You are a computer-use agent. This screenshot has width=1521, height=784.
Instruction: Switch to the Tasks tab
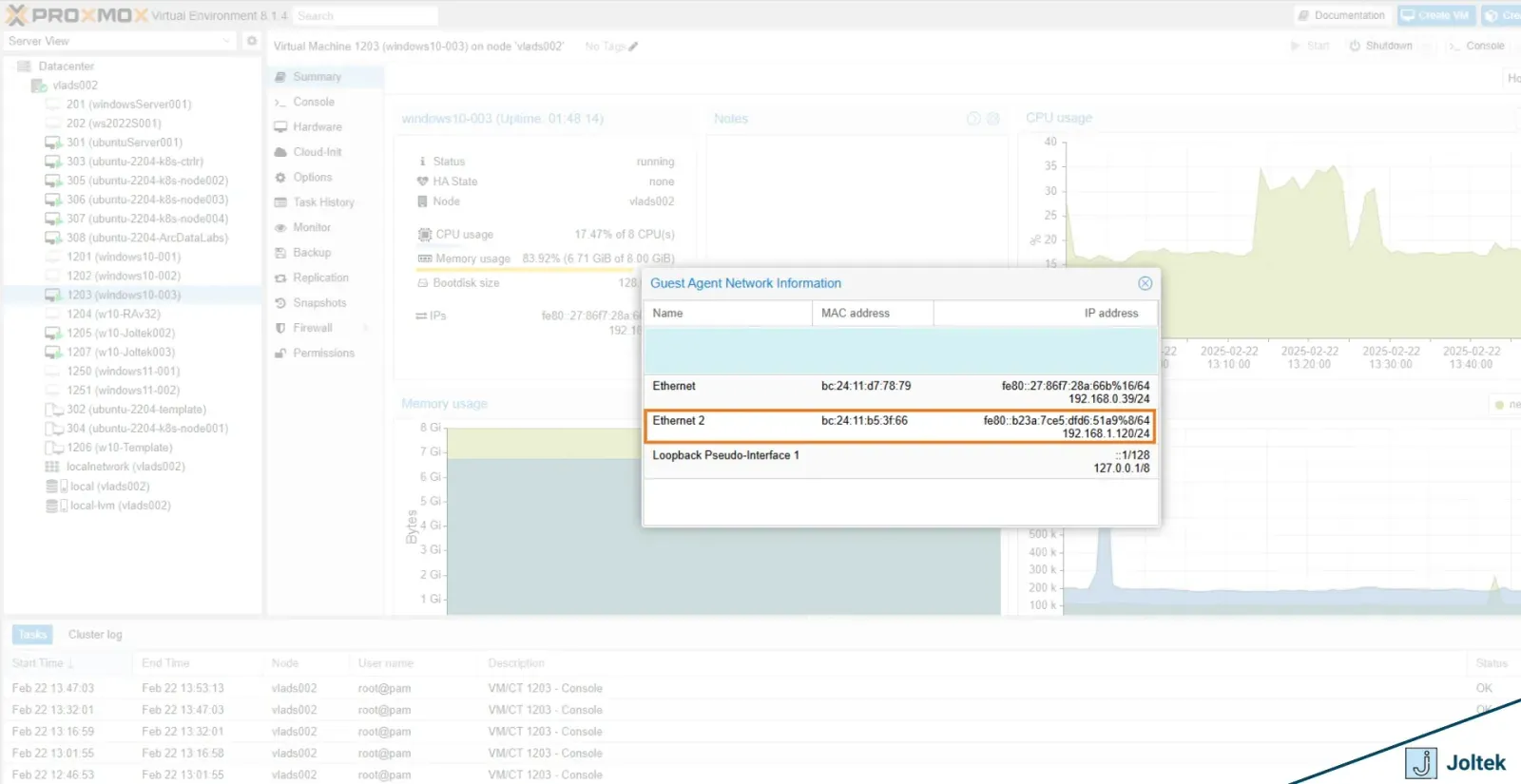click(x=32, y=634)
